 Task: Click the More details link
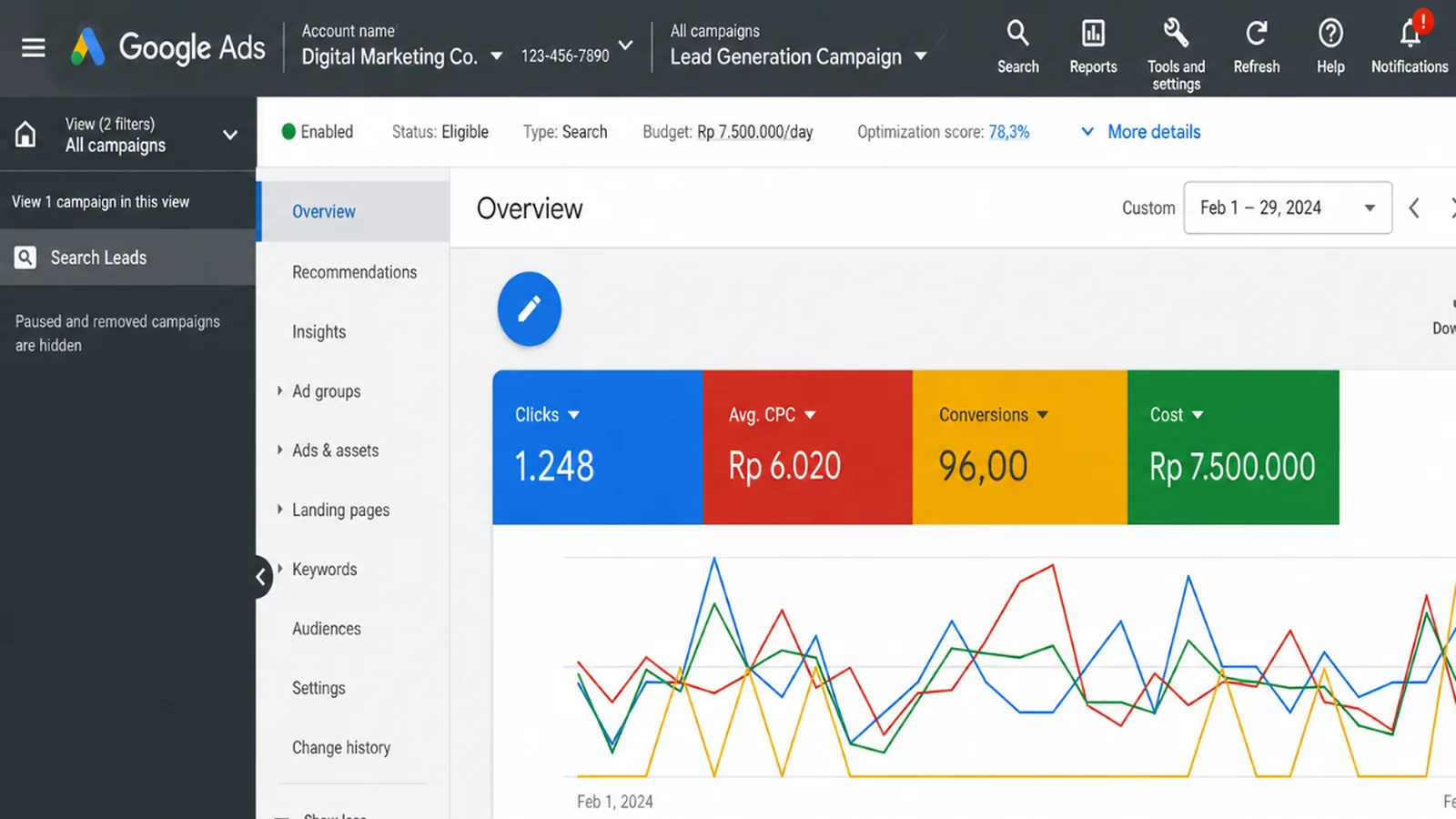(x=1154, y=132)
